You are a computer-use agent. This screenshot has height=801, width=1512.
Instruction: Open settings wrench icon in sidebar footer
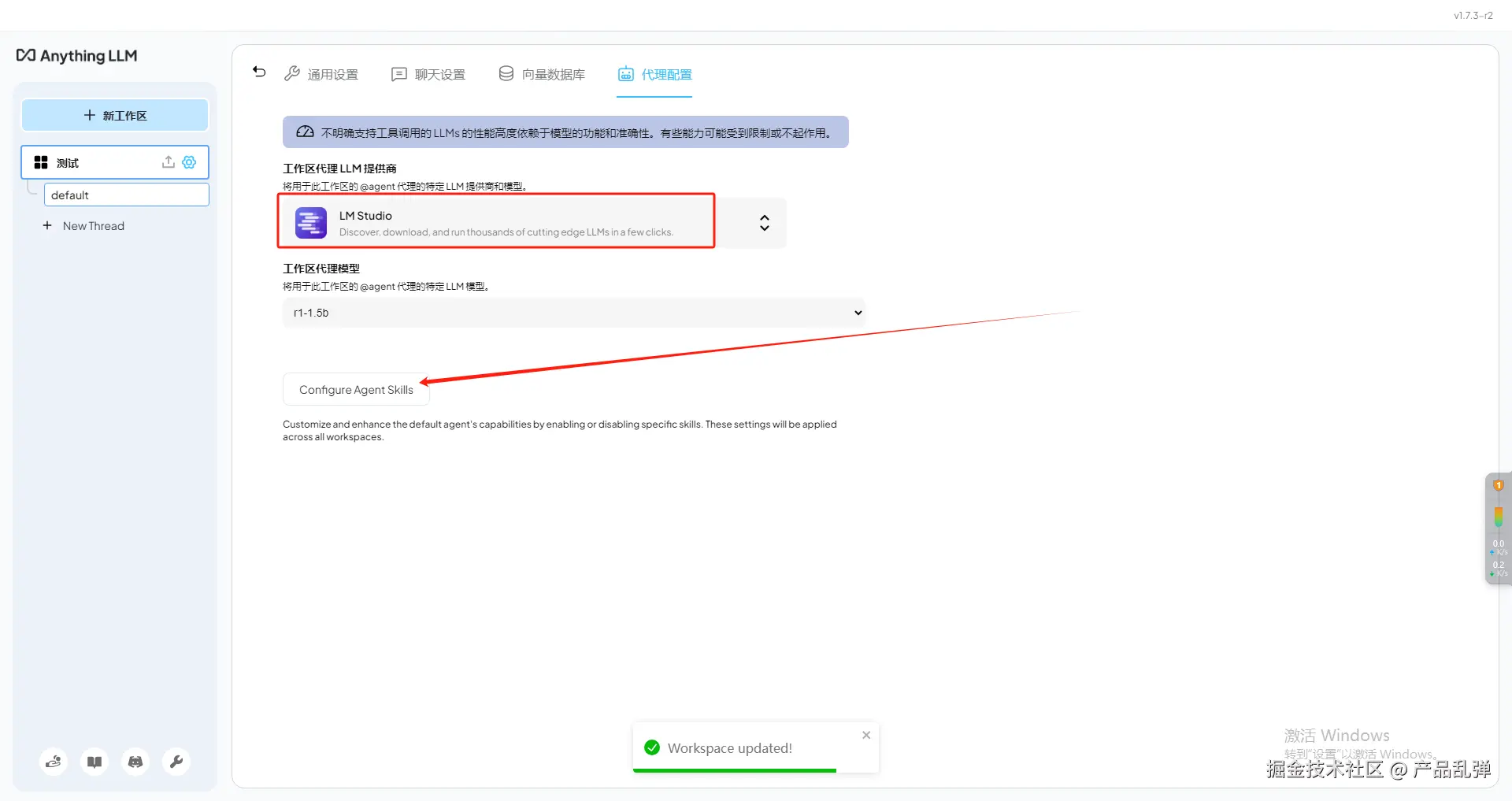(176, 762)
